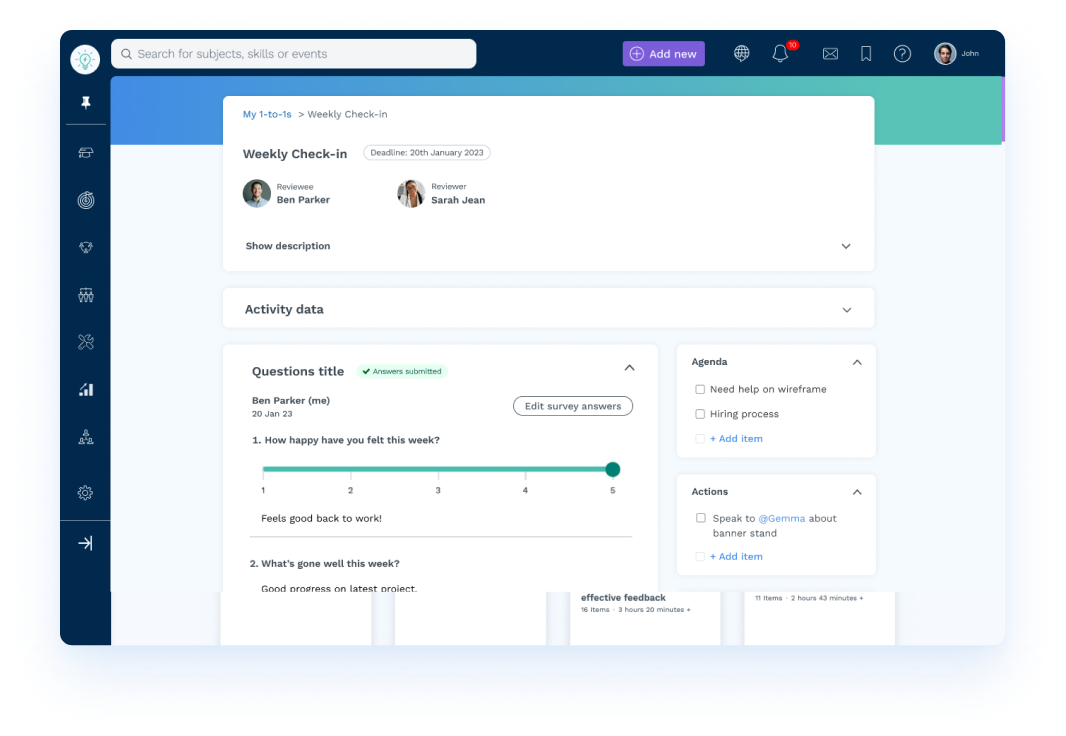Click the Add new button
This screenshot has height=736, width=1066.
[x=663, y=54]
